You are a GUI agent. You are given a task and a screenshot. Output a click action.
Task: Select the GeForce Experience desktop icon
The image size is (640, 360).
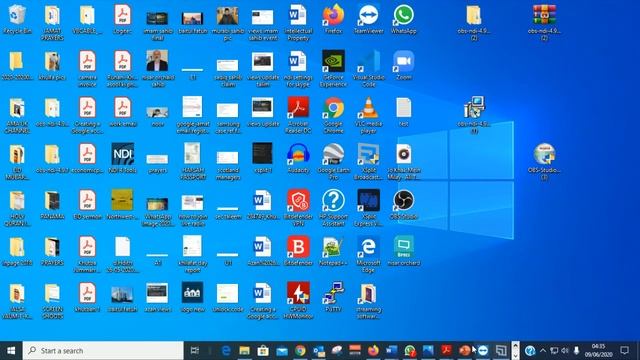tap(333, 68)
